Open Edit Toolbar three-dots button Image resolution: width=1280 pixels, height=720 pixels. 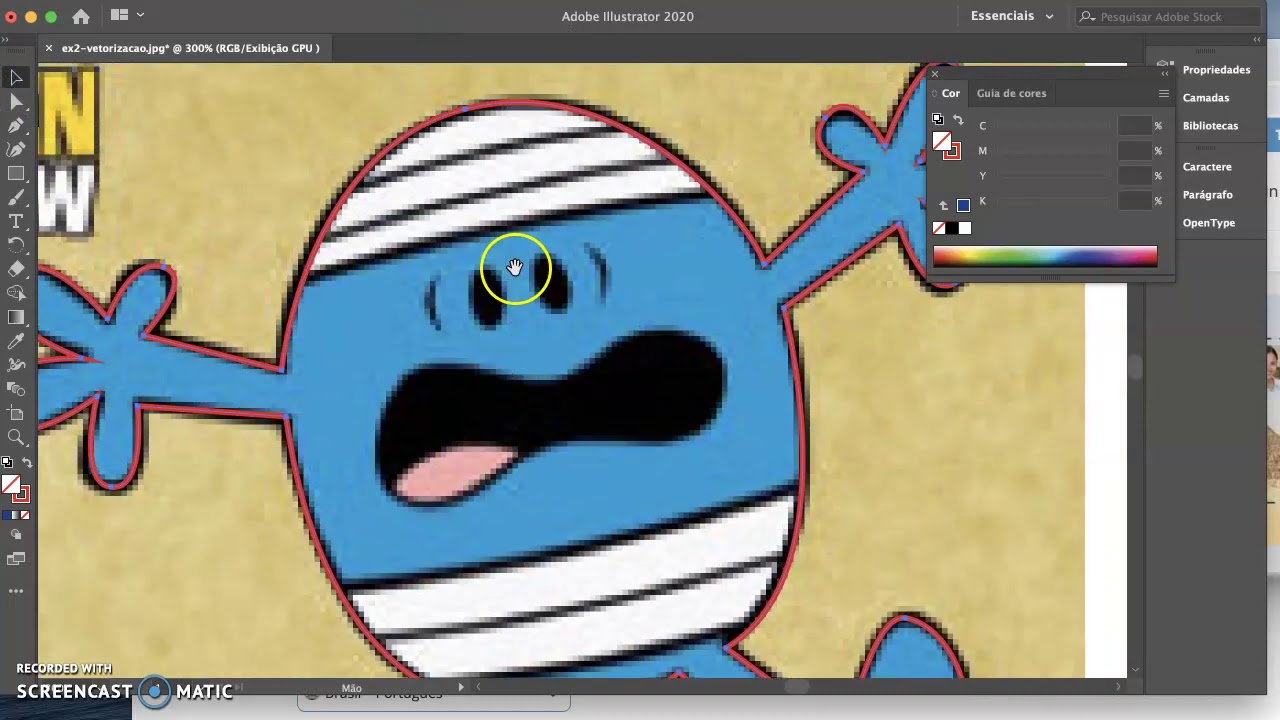16,591
